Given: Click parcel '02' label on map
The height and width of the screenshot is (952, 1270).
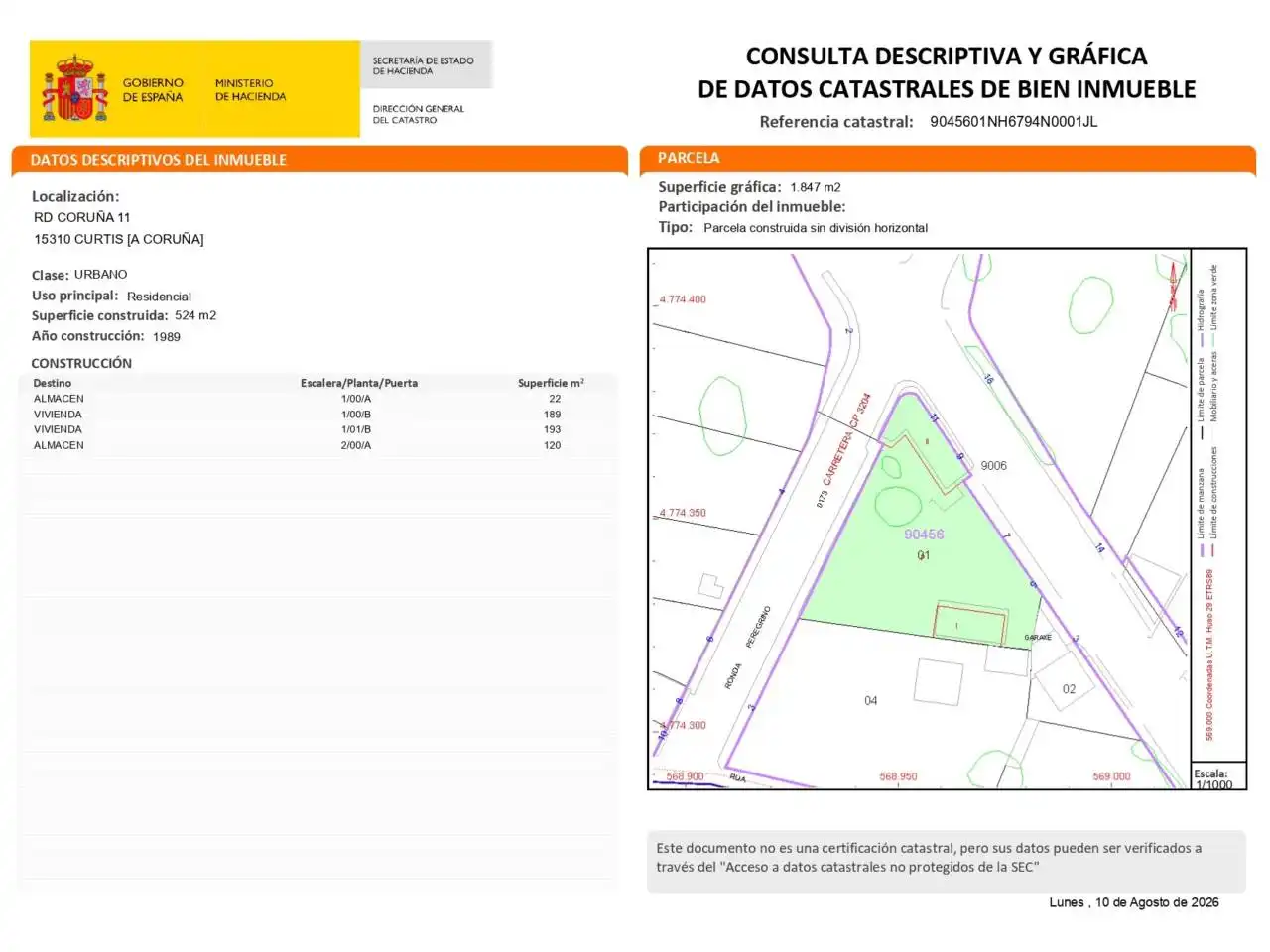Looking at the screenshot, I should click(1069, 689).
